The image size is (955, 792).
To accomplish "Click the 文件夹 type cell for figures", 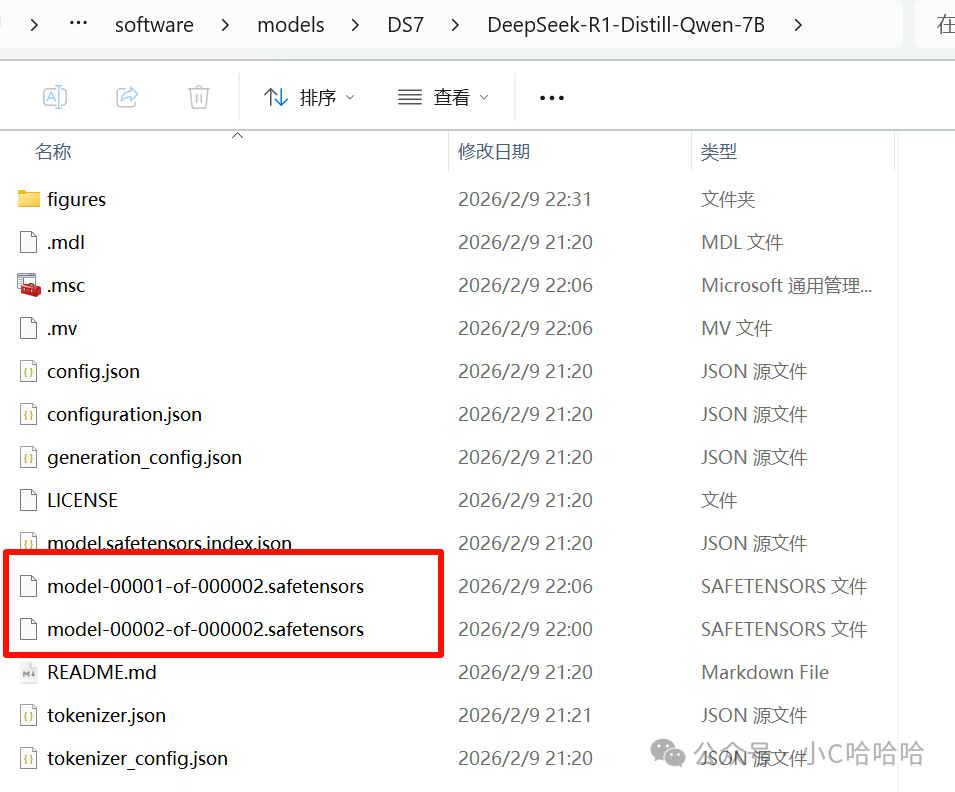I will [728, 199].
